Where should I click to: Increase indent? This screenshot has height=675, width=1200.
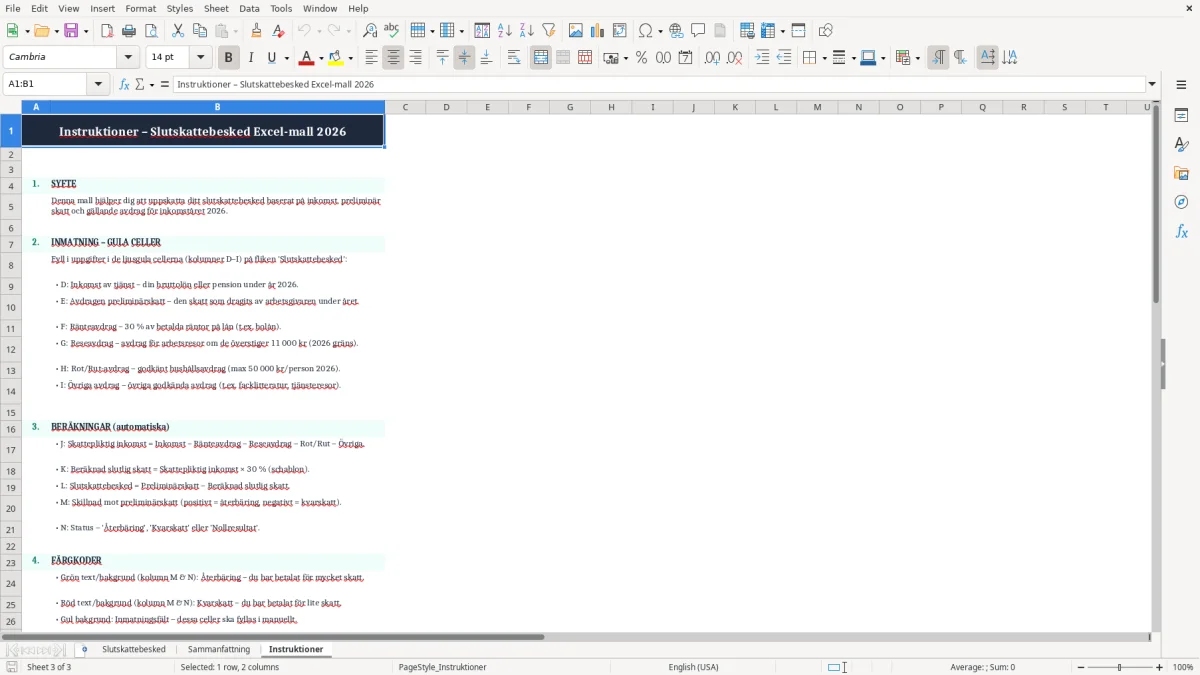pos(762,58)
